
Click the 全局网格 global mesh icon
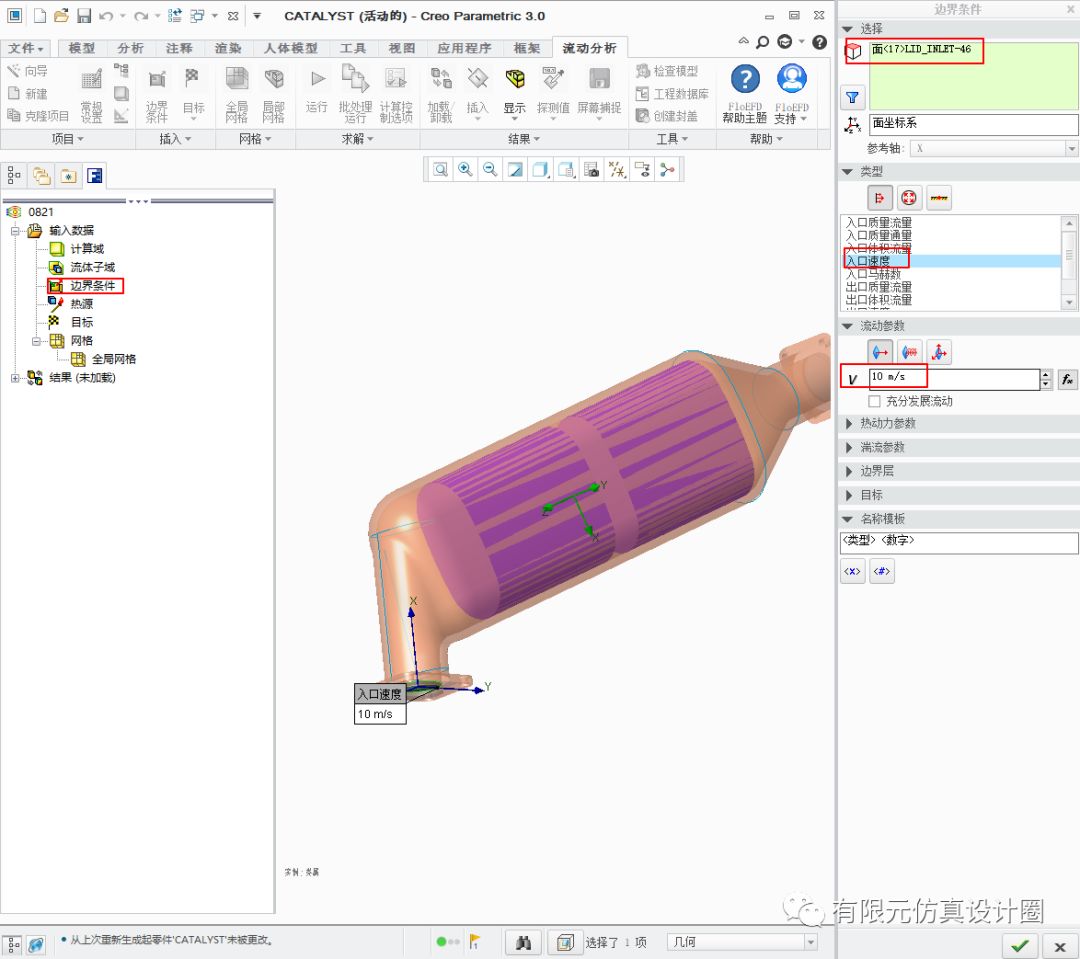click(x=236, y=93)
